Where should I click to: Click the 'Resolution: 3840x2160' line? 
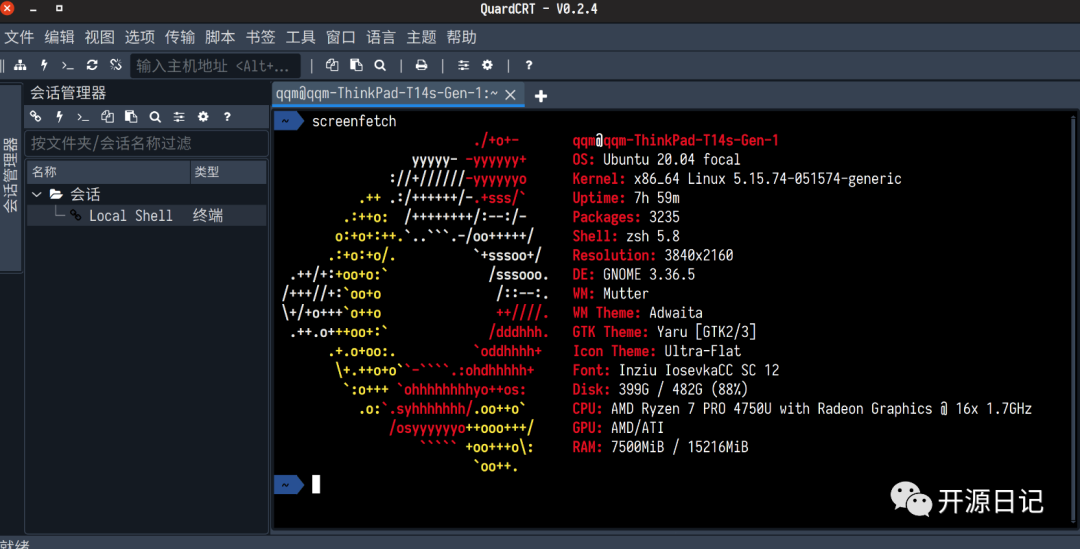pos(653,256)
